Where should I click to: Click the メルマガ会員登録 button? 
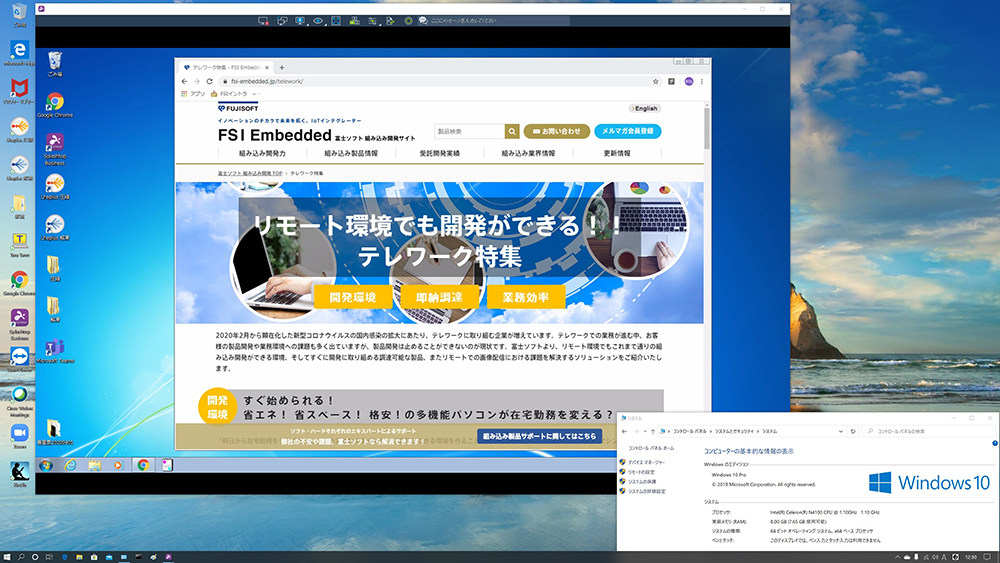point(628,131)
